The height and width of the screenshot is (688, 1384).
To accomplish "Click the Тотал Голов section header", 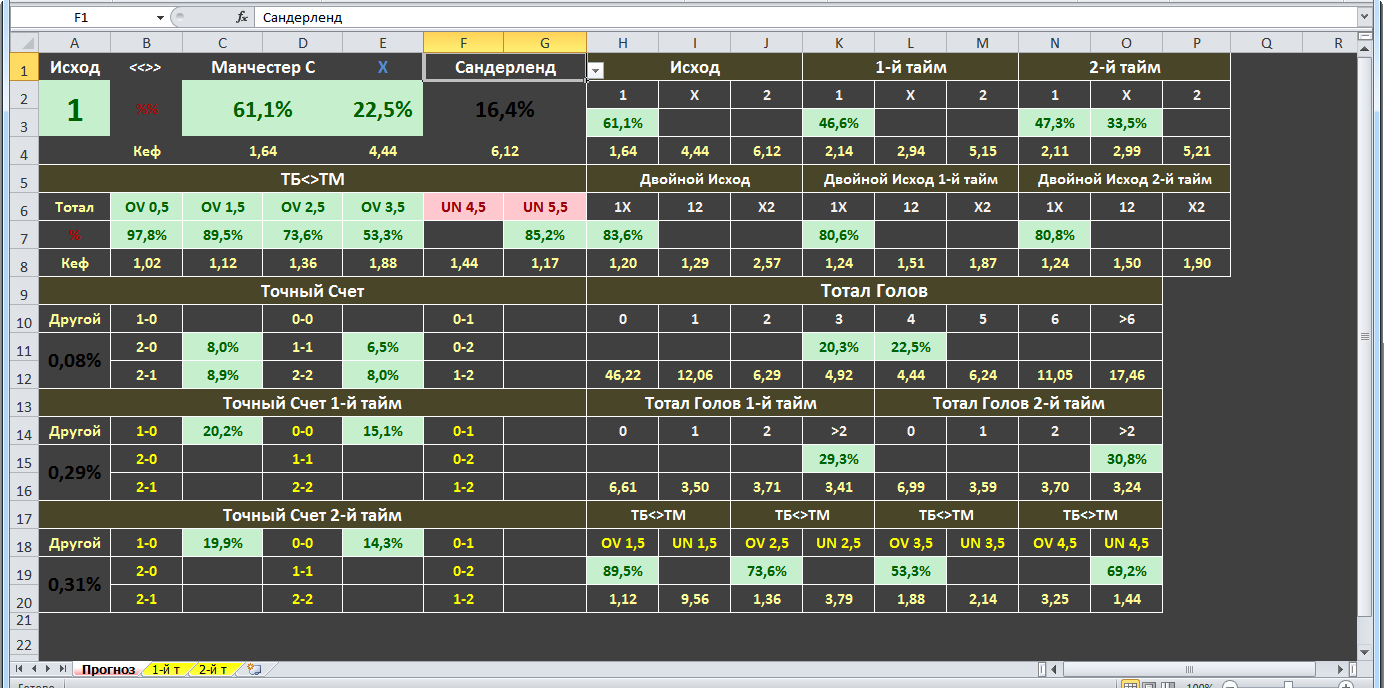I will tap(875, 291).
